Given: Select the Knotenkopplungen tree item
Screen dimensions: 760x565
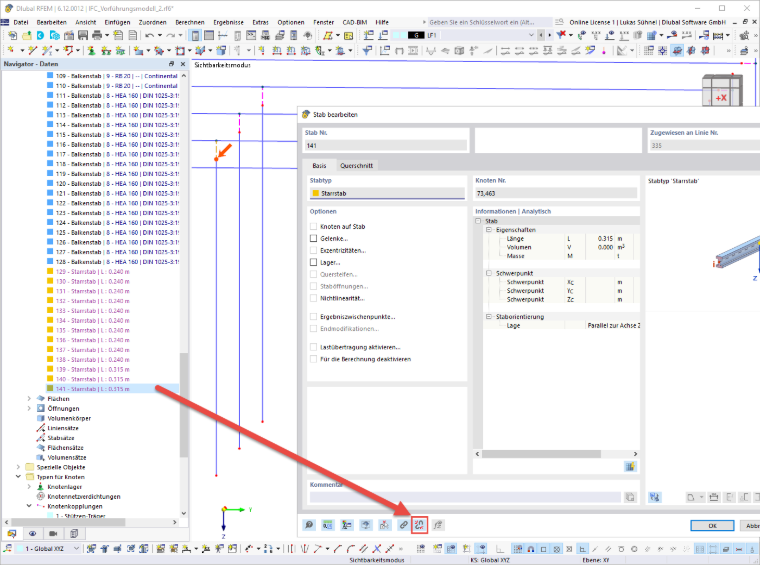Looking at the screenshot, I should tap(75, 506).
